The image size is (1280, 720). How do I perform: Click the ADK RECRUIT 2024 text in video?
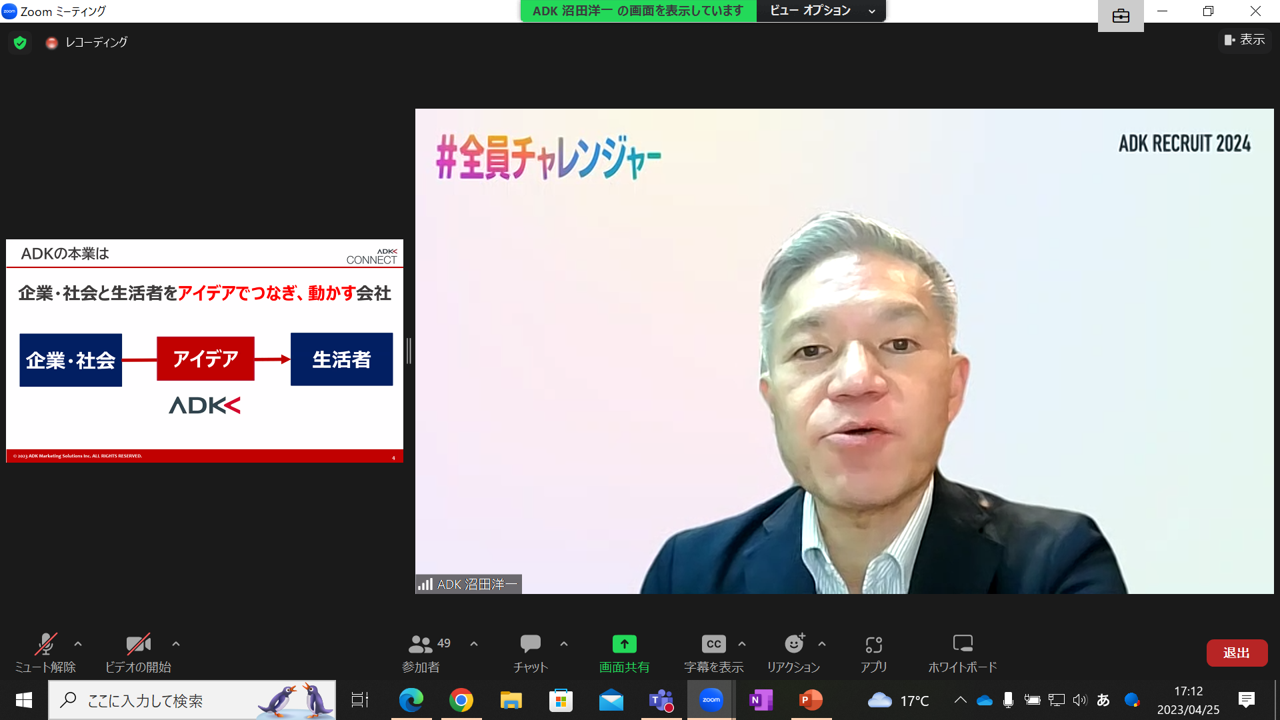(1184, 144)
